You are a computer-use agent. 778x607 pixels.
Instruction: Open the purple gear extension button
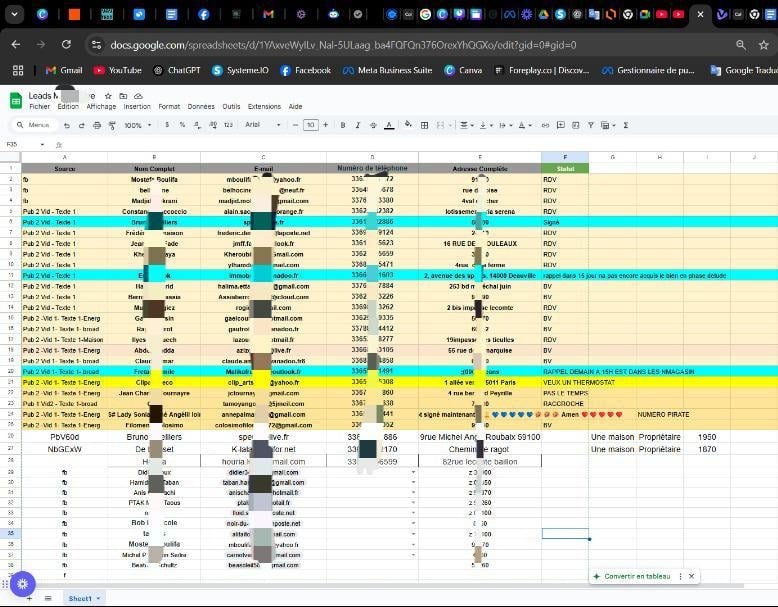pos(22,584)
